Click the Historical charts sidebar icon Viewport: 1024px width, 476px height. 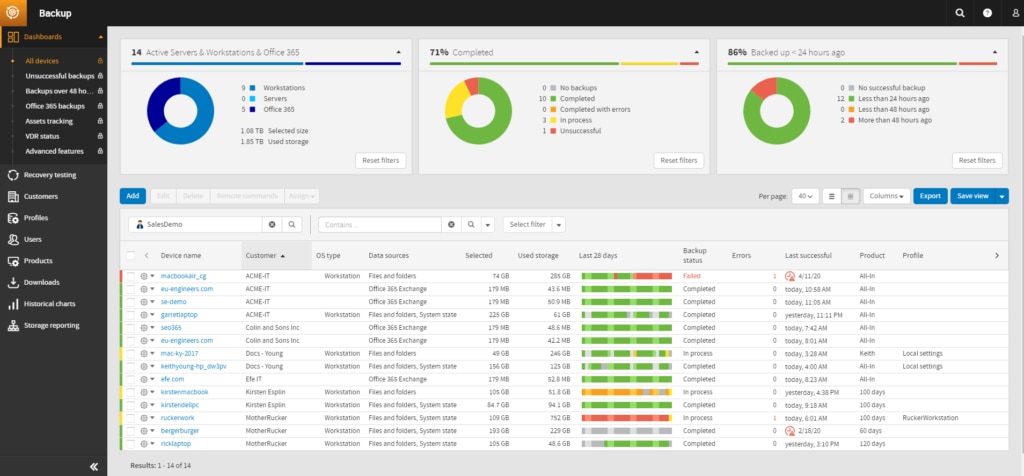pyautogui.click(x=12, y=304)
